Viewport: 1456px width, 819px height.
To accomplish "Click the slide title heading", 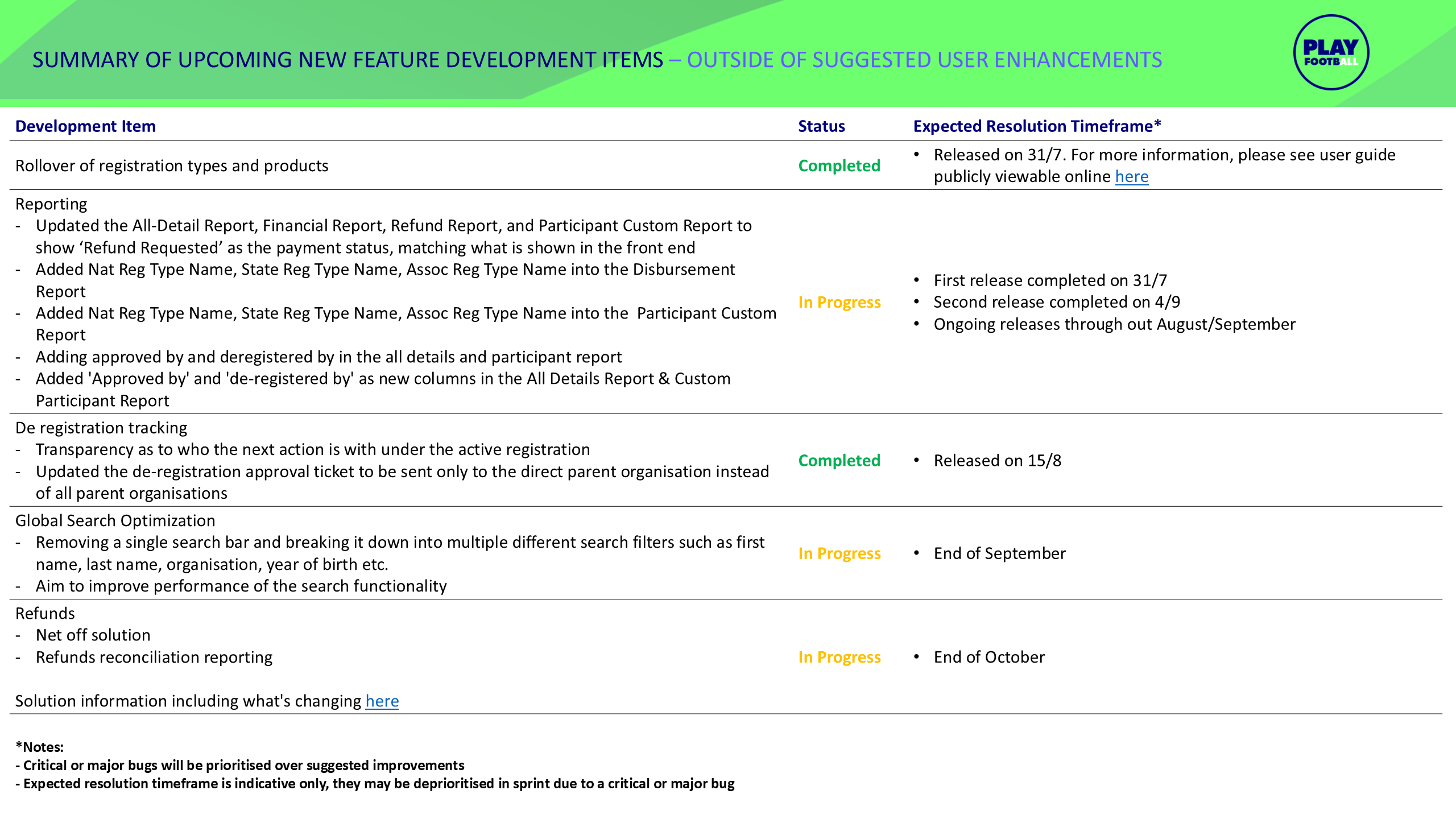I will coord(596,60).
